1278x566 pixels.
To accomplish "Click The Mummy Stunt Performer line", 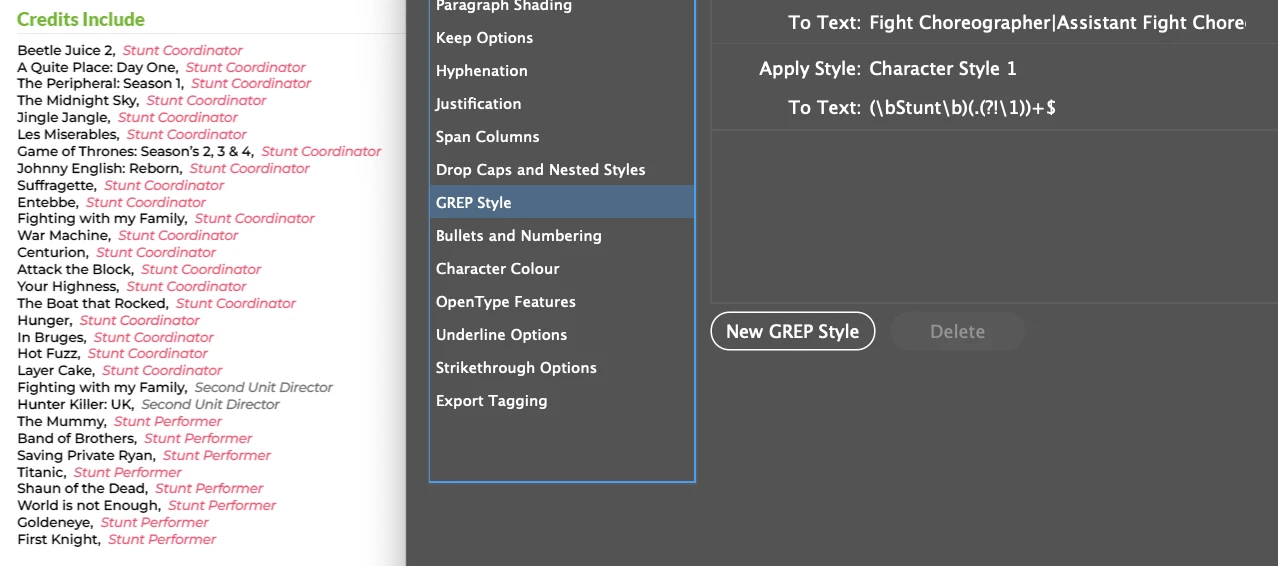I will (119, 422).
